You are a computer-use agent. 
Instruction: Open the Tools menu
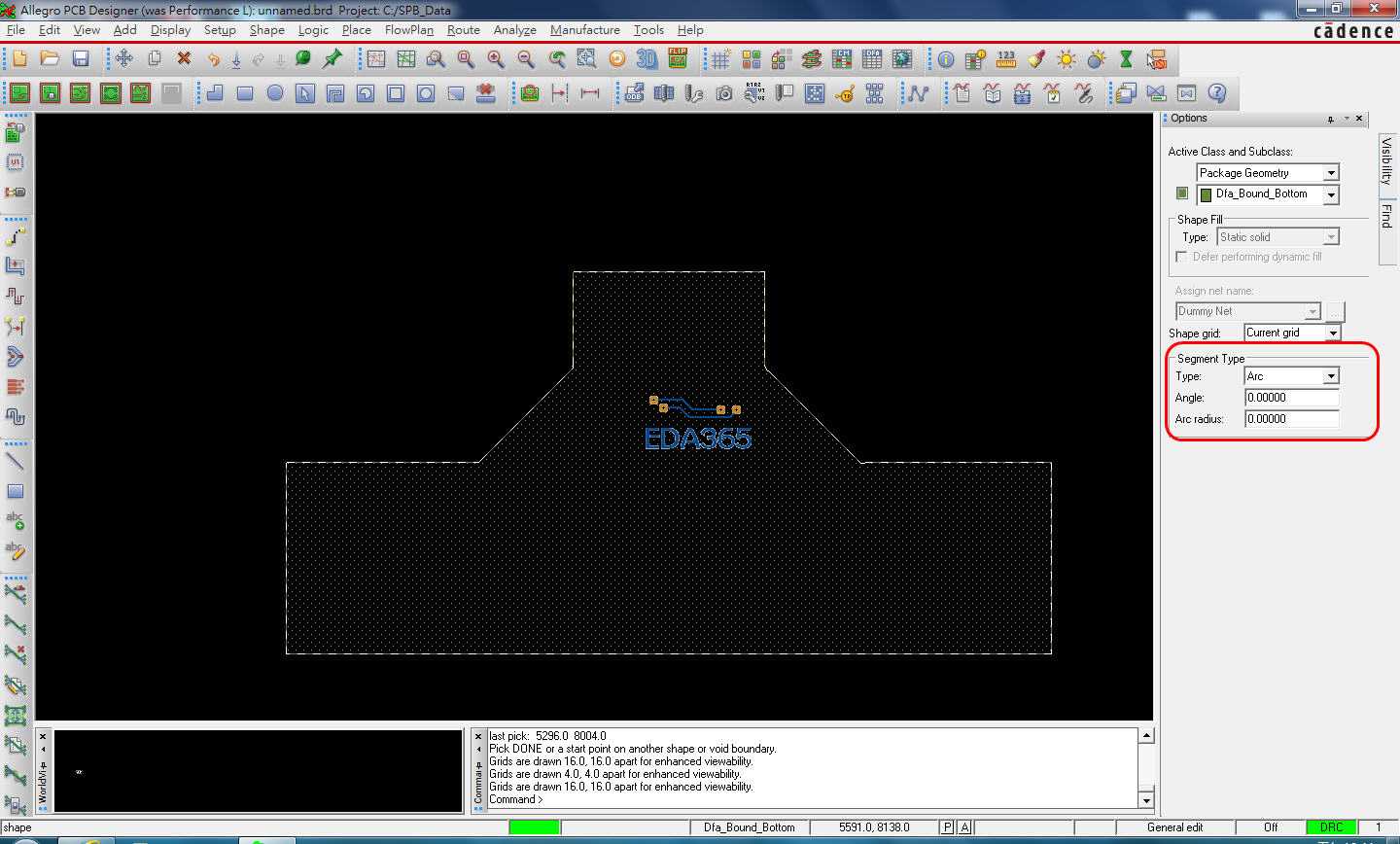coord(648,30)
